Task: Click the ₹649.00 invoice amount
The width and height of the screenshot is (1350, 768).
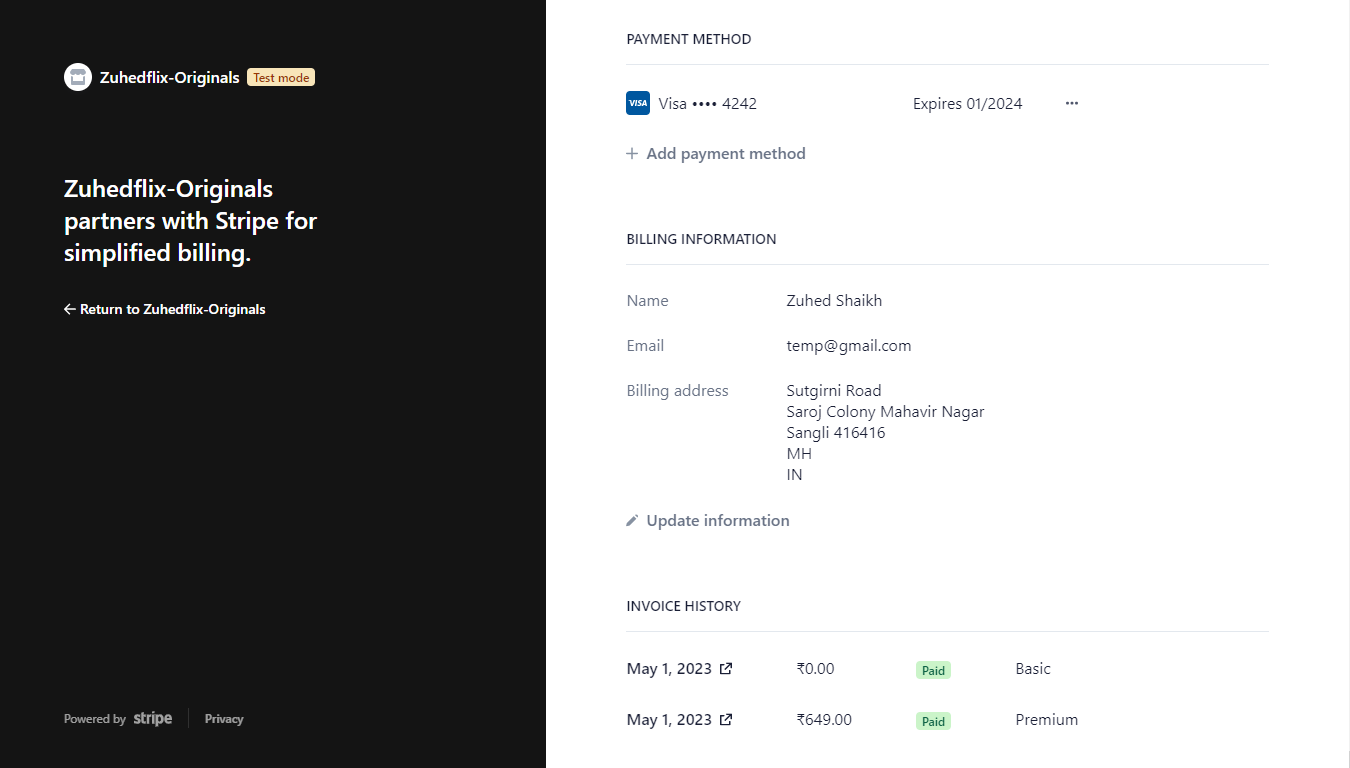Action: pos(824,720)
